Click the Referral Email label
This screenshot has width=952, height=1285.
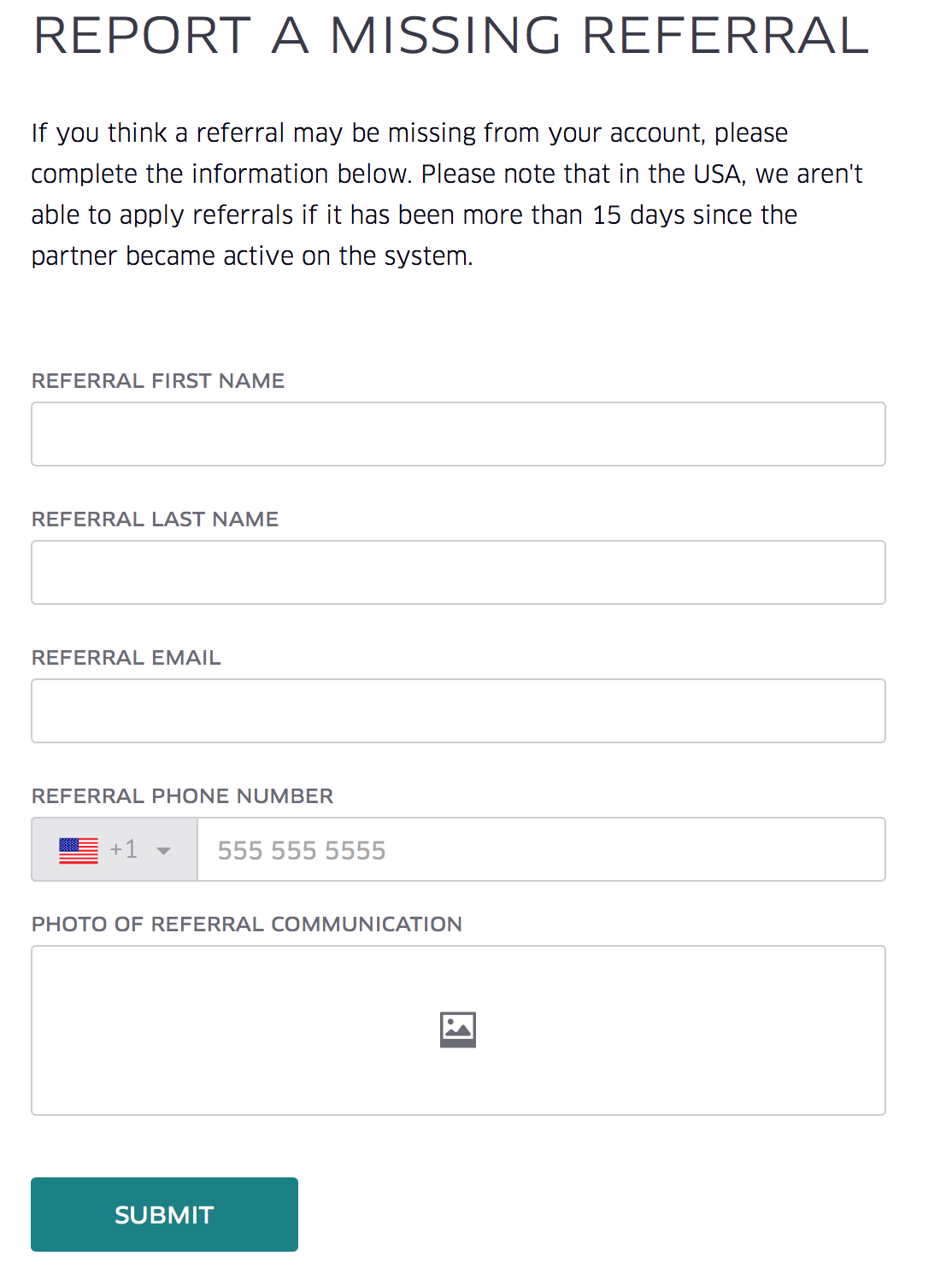click(126, 658)
